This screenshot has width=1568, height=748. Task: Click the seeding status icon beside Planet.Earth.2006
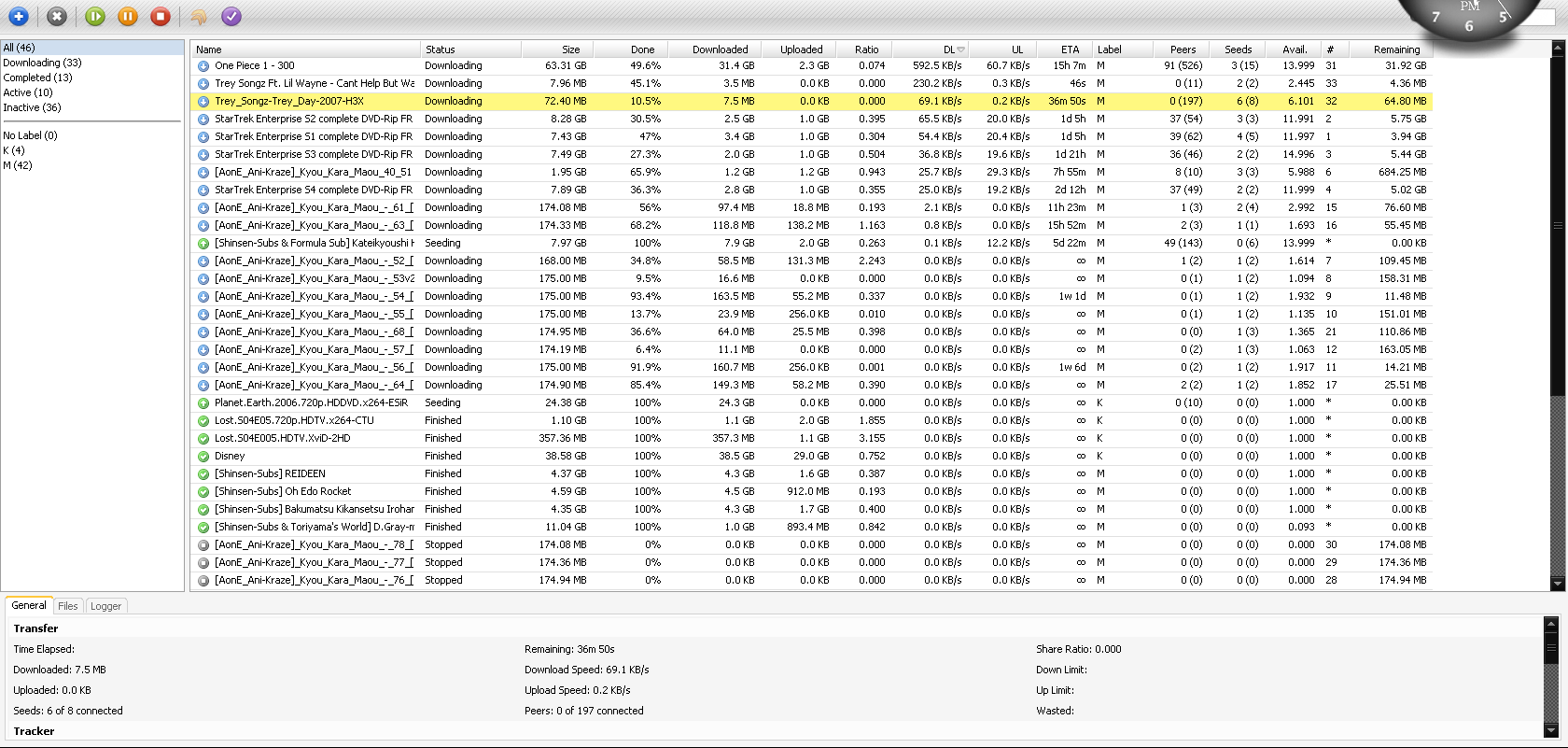(203, 403)
